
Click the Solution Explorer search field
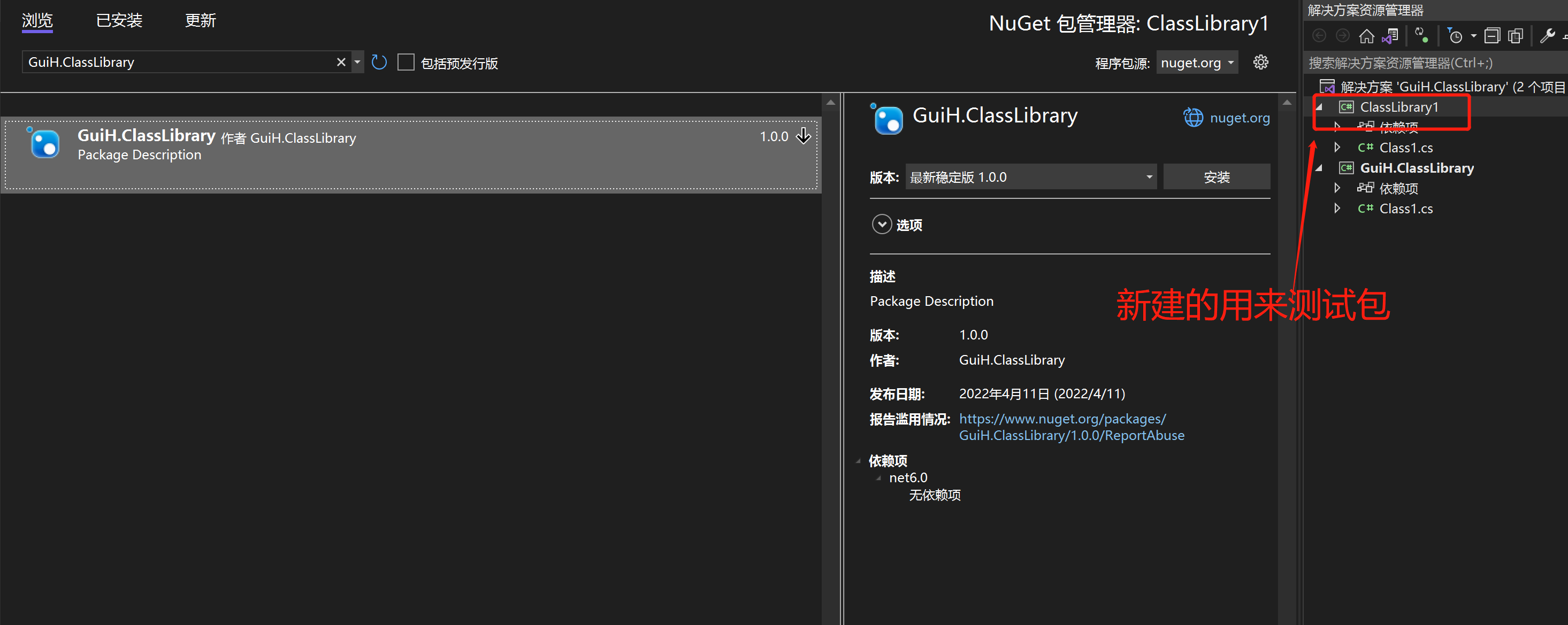[x=1436, y=63]
